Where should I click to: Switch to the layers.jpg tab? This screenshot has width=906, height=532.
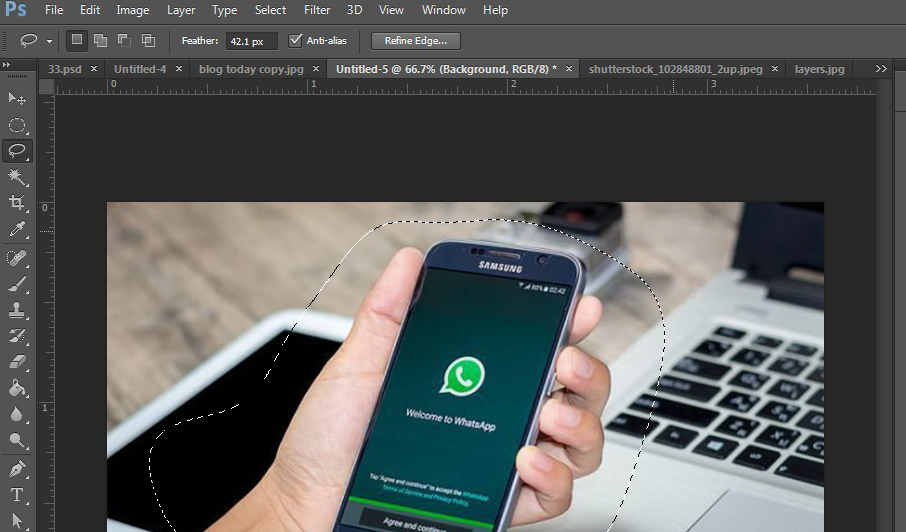(819, 69)
